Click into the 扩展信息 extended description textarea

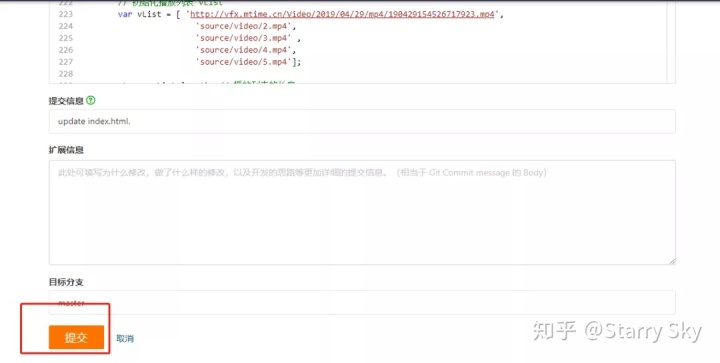362,212
